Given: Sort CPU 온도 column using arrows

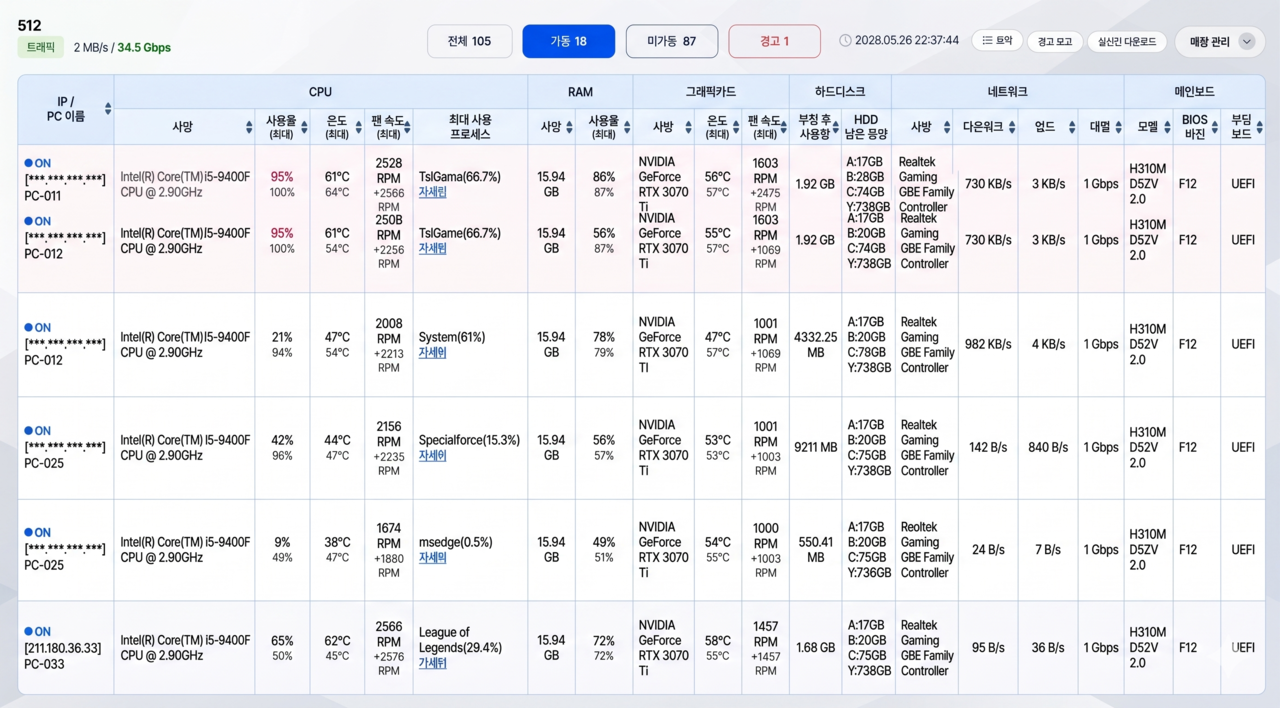Looking at the screenshot, I should [x=358, y=127].
